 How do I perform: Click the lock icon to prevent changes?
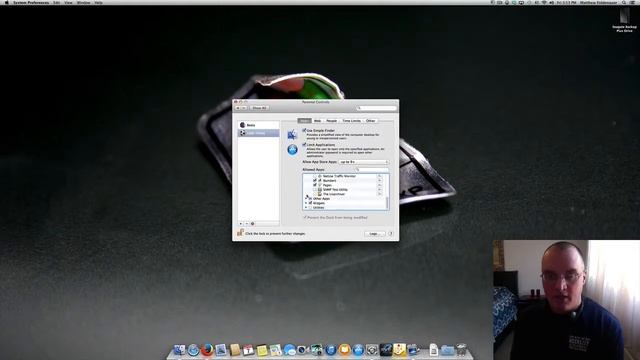pyautogui.click(x=240, y=233)
